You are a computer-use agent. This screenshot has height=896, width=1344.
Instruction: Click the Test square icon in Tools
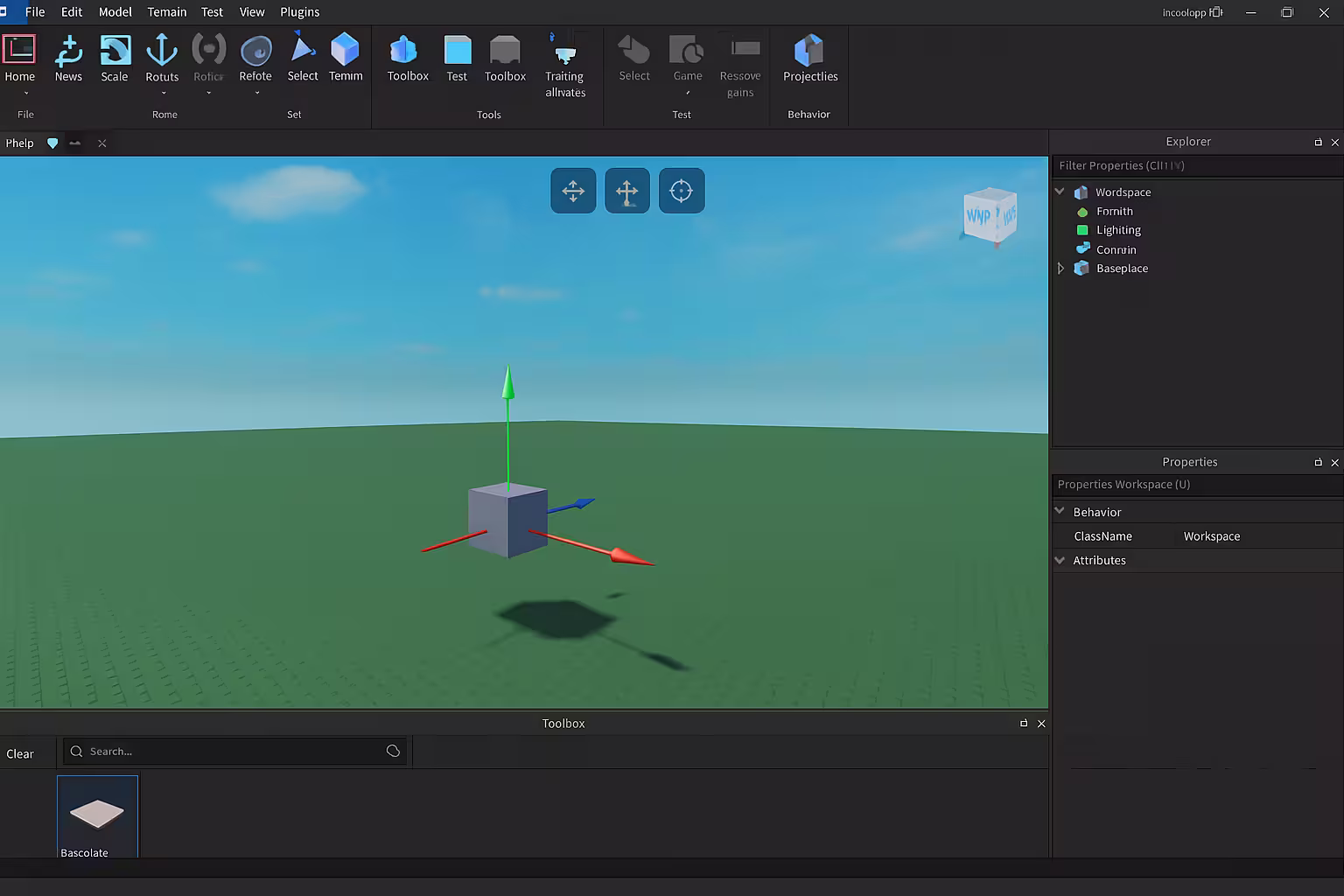pos(457,50)
